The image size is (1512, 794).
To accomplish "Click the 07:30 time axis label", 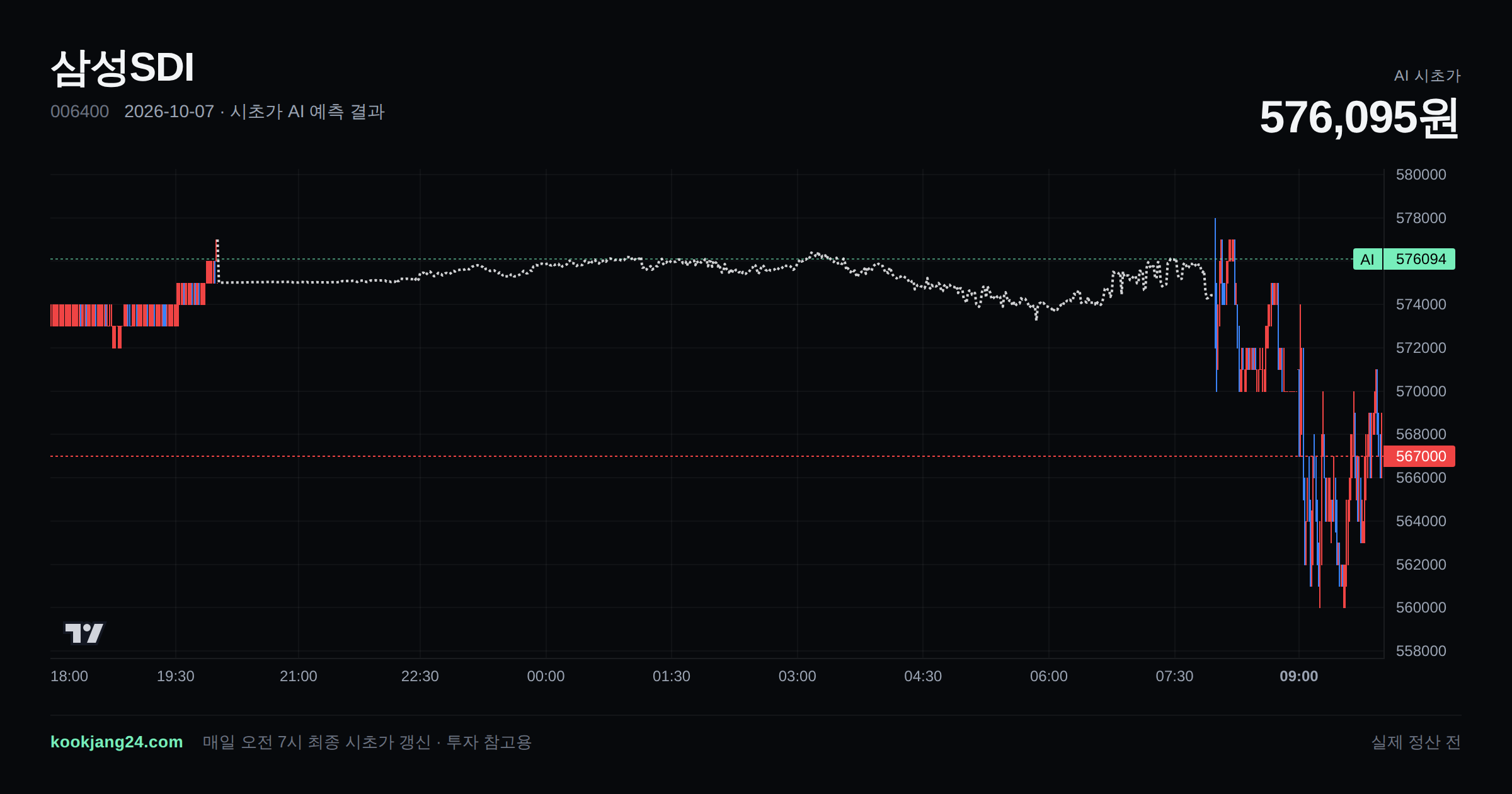I will [x=1174, y=676].
